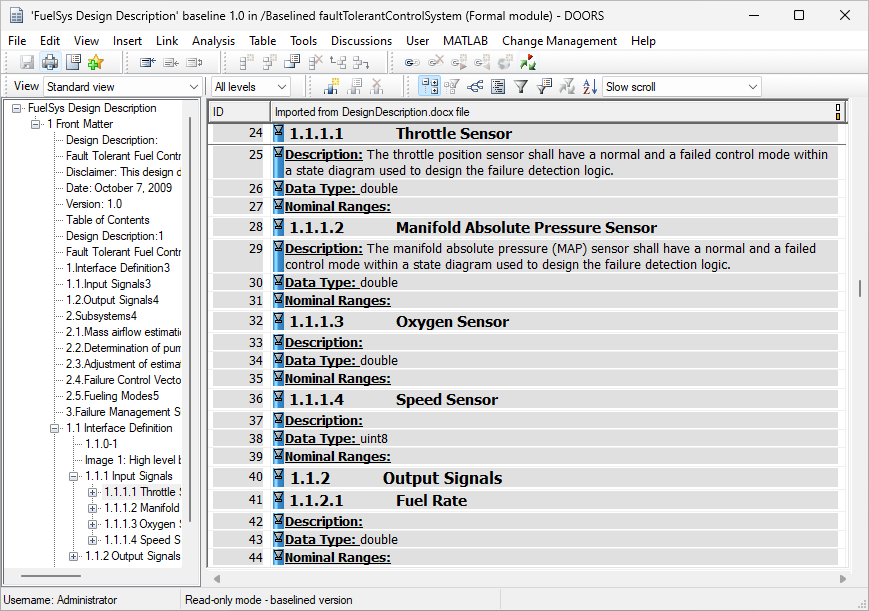Click the Add to Favorites star icon
Viewport: 869px width, 611px height.
click(95, 63)
